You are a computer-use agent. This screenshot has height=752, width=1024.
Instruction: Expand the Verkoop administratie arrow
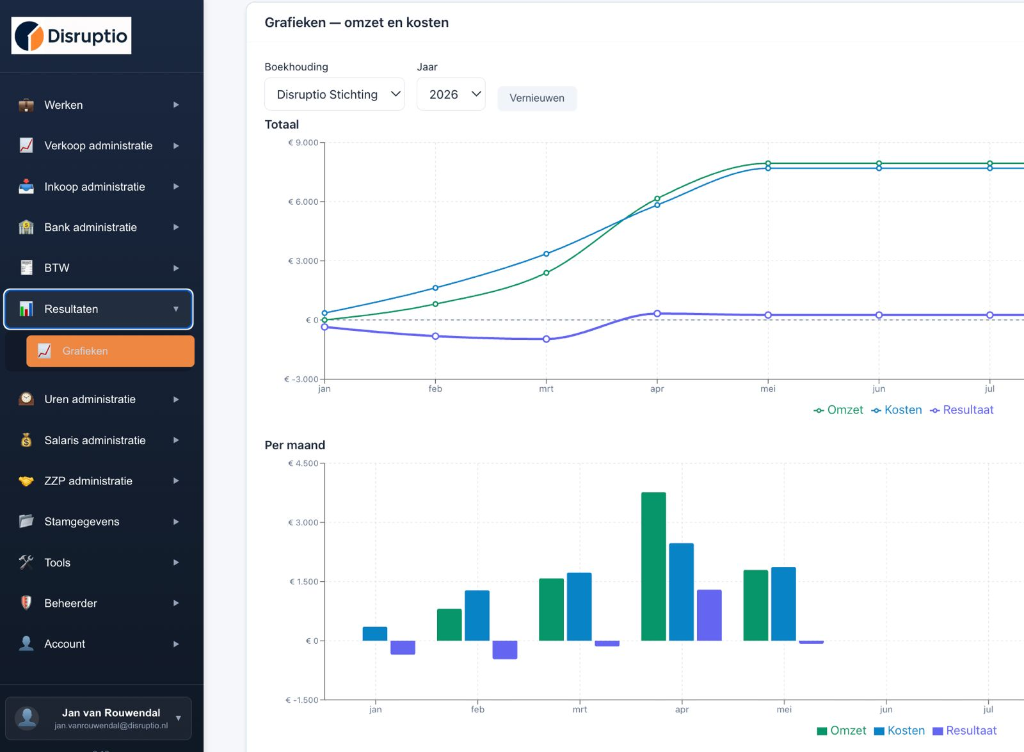176,146
